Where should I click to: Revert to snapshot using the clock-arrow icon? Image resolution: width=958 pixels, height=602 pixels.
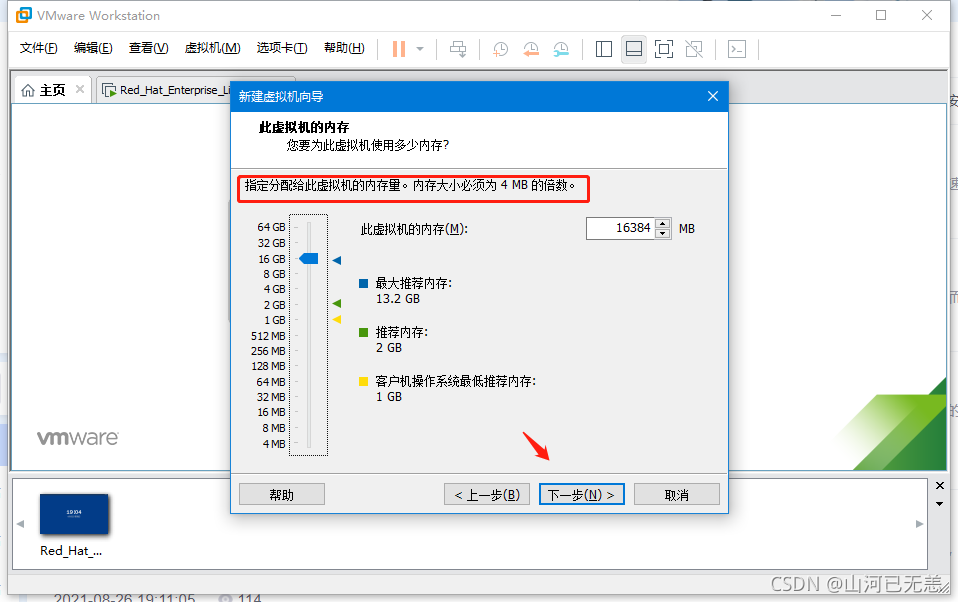coord(531,49)
